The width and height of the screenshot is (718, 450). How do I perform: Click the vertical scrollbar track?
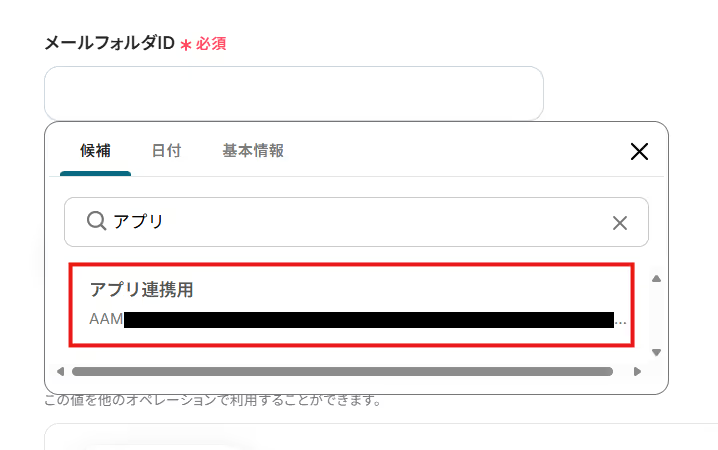(655, 315)
